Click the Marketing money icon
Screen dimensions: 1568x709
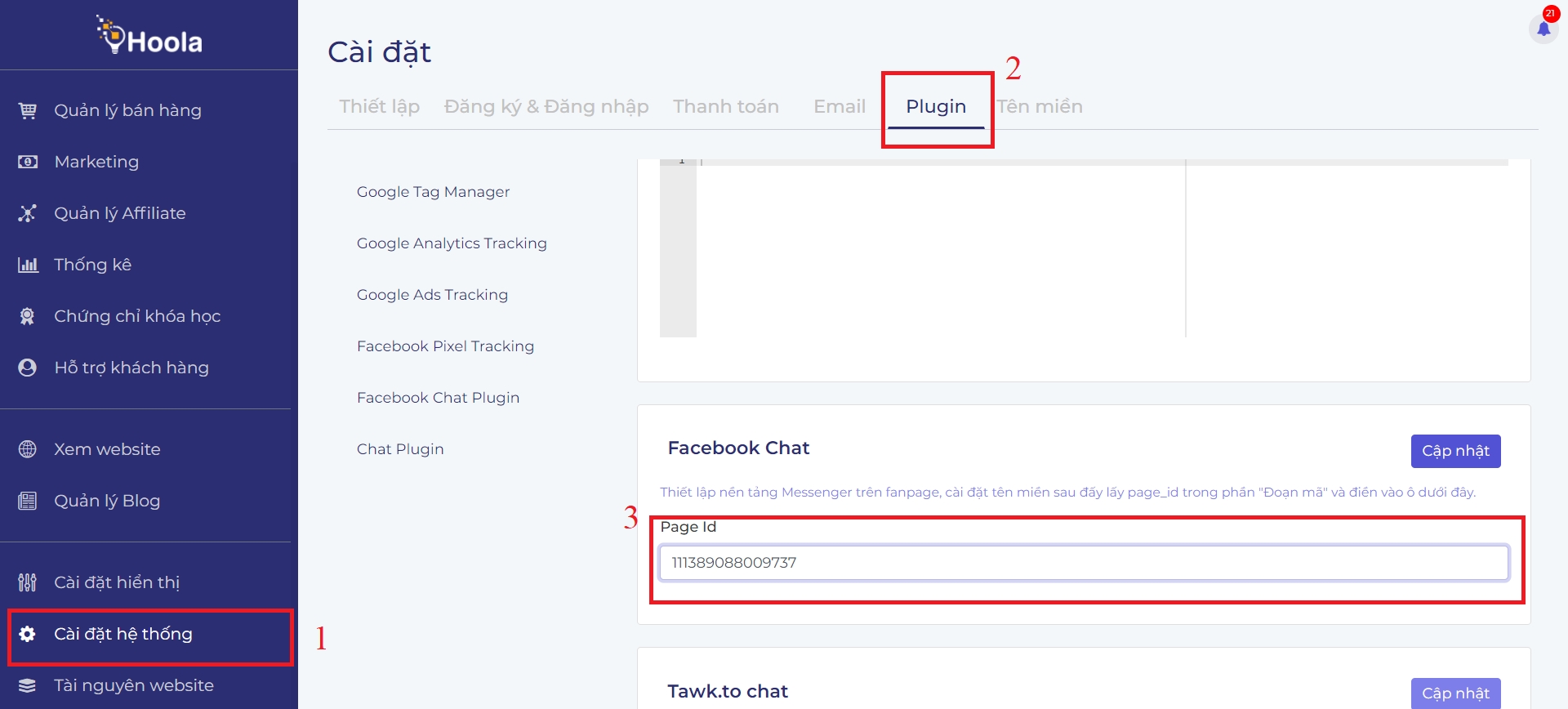click(x=28, y=162)
